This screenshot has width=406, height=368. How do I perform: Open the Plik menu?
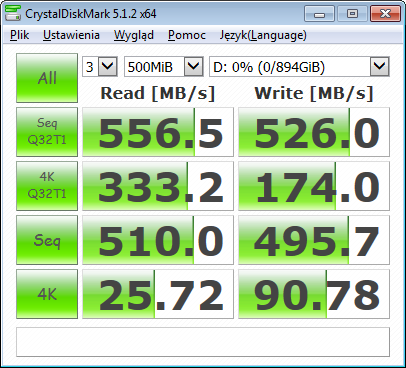[x=20, y=35]
